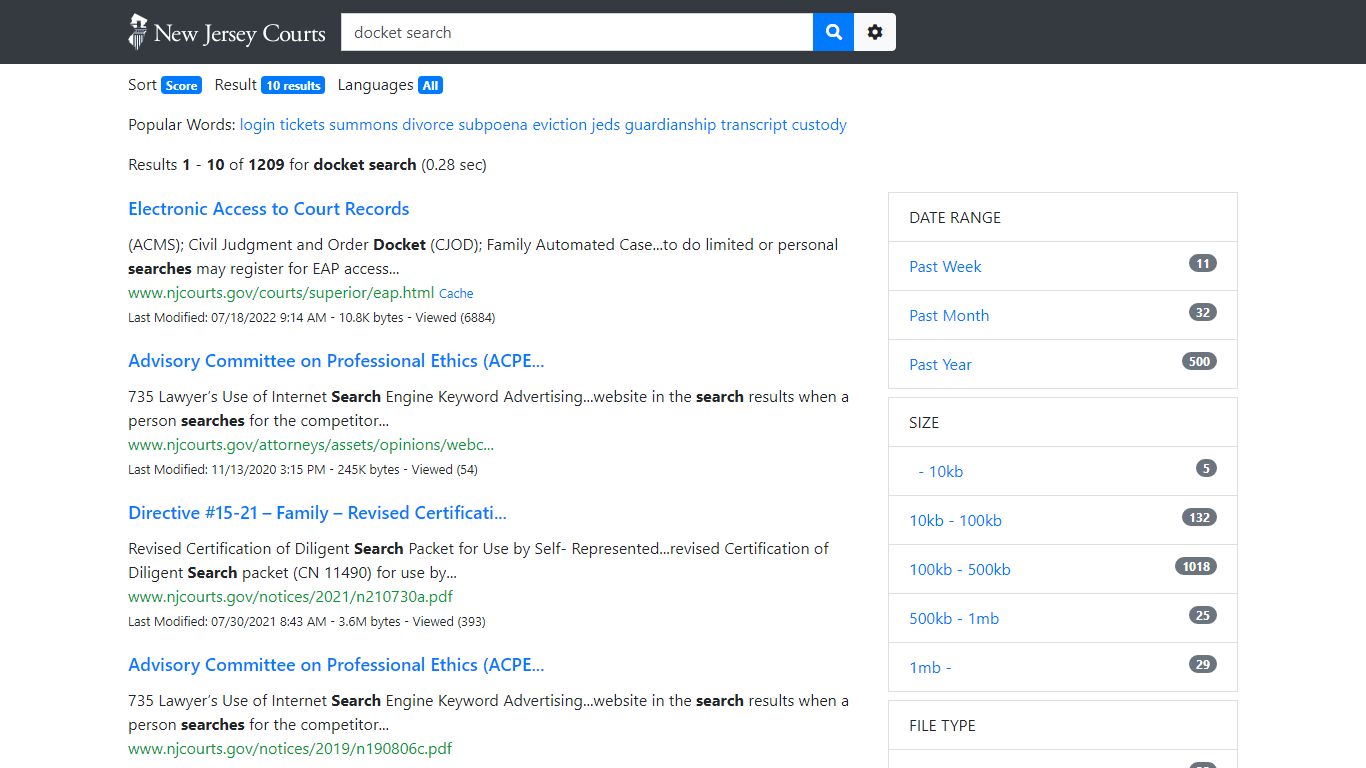Image resolution: width=1366 pixels, height=768 pixels.
Task: Open the Languages All dropdown
Action: [430, 86]
